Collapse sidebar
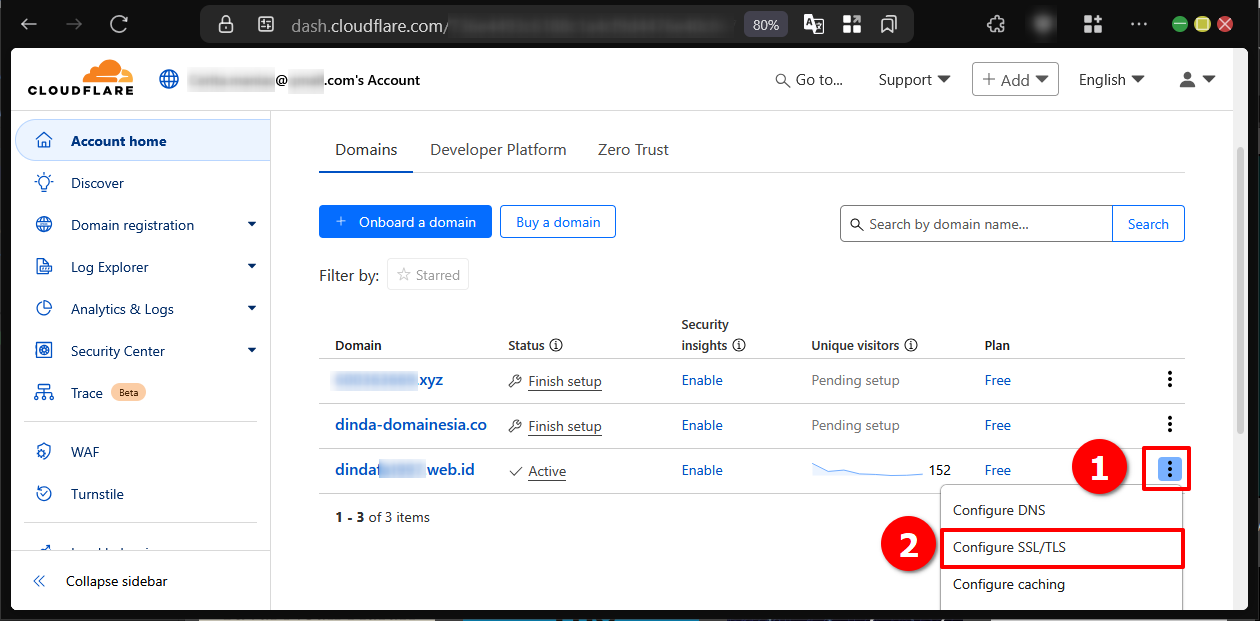1260x621 pixels. (100, 581)
